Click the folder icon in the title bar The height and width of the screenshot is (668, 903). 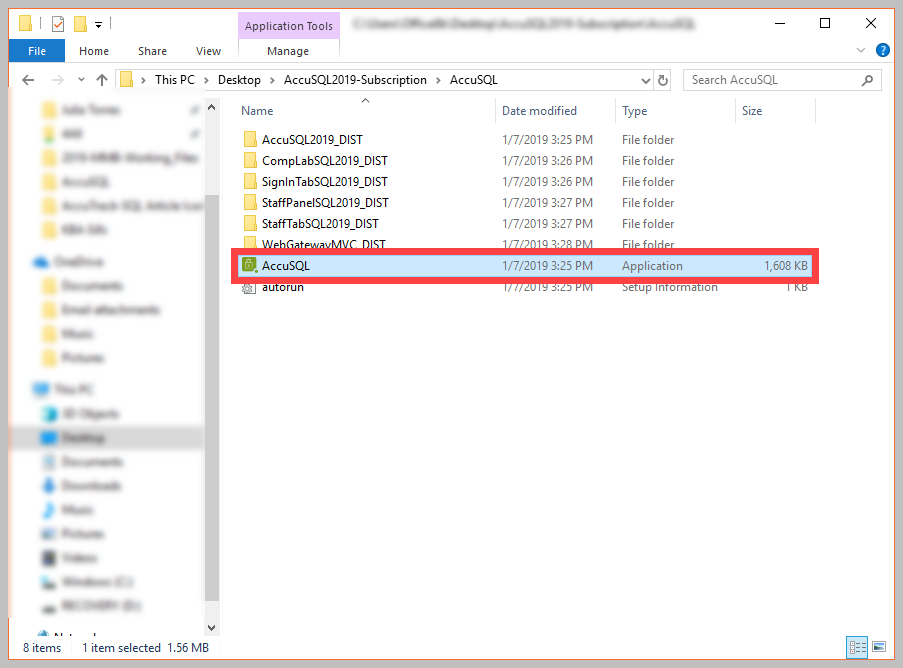tap(25, 24)
